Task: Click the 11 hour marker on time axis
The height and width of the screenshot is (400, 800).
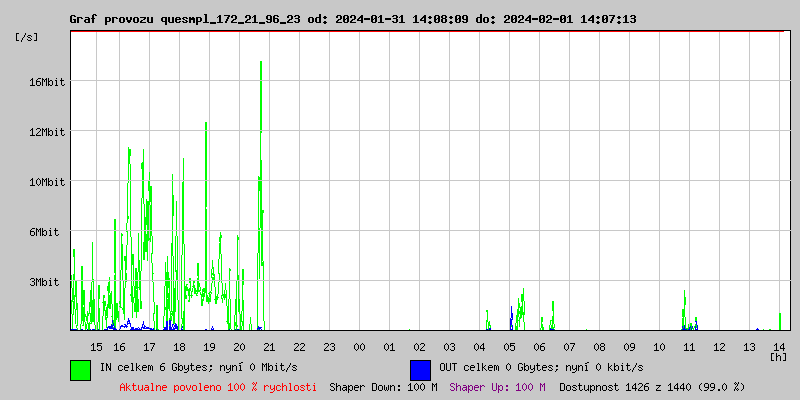Action: point(689,346)
